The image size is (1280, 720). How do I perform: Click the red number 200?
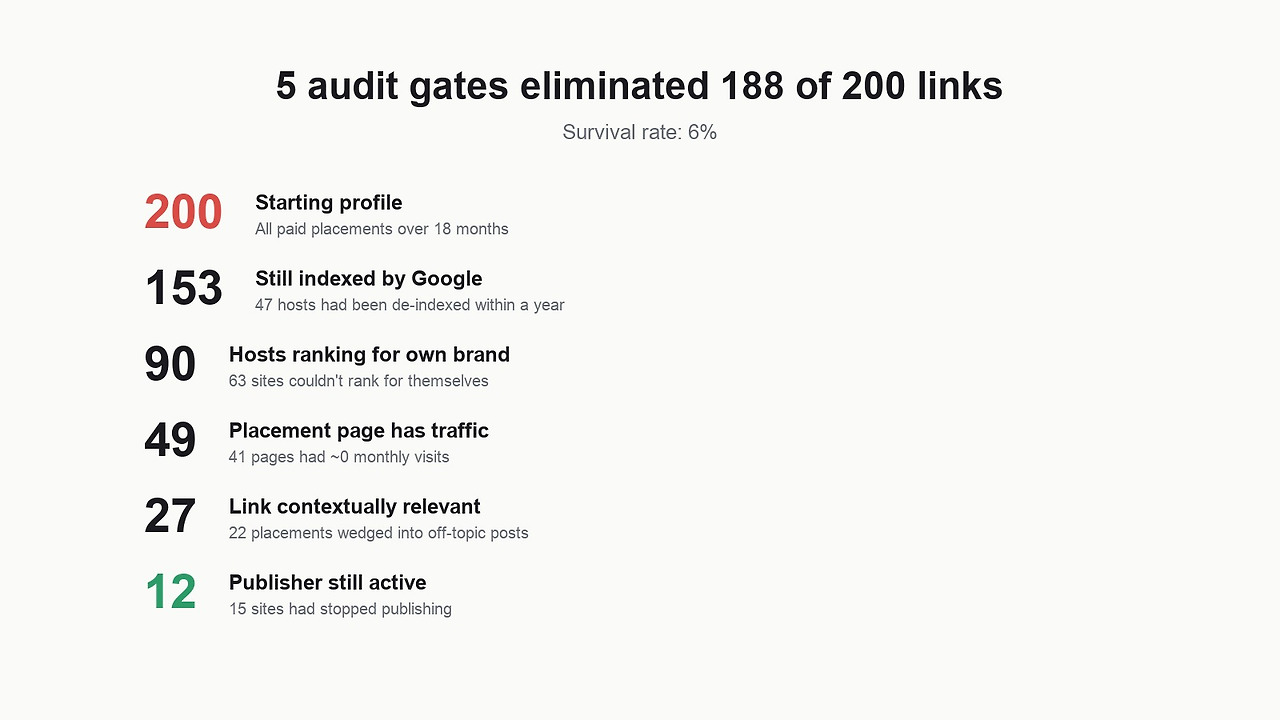183,212
